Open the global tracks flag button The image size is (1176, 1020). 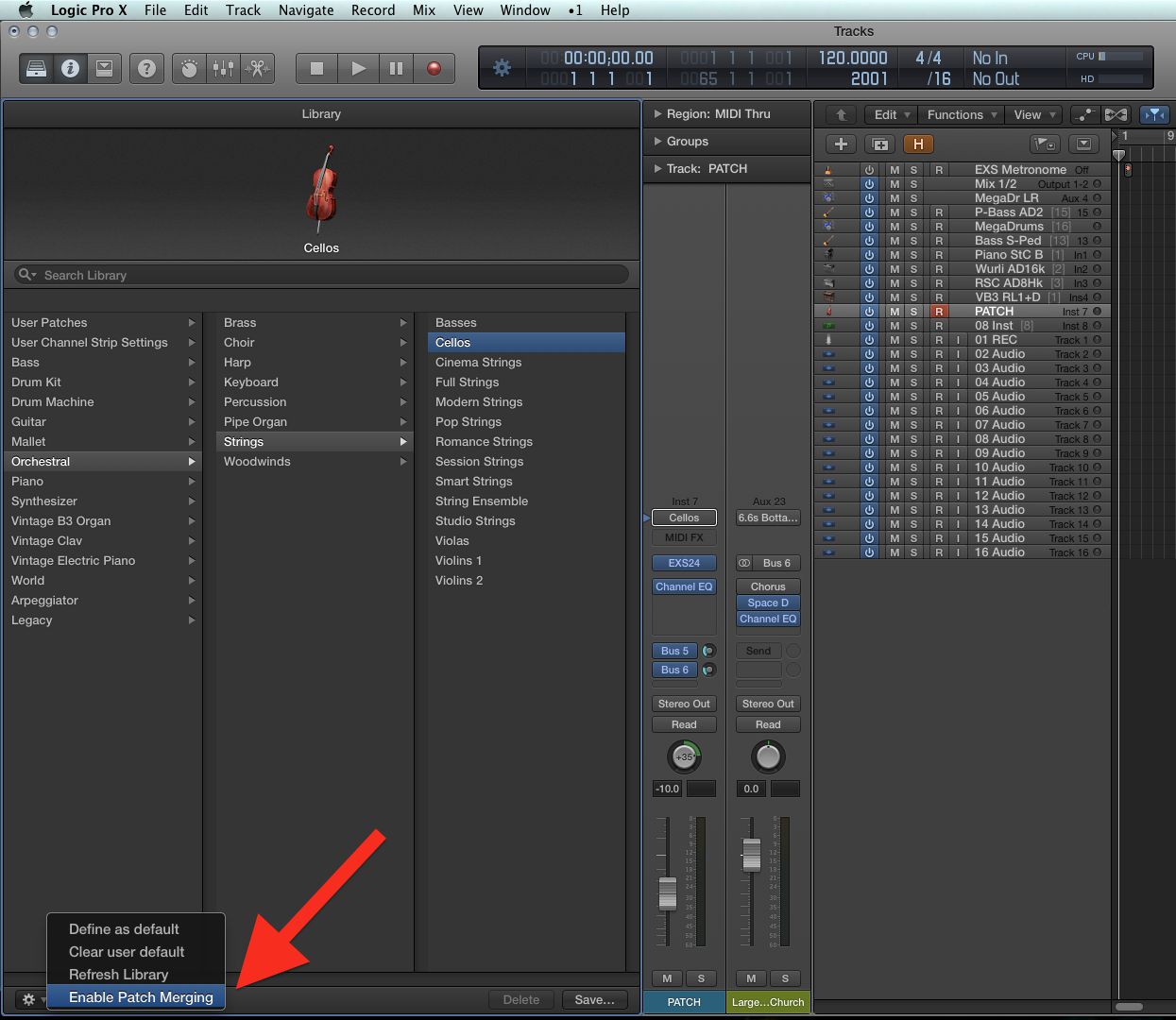pyautogui.click(x=1045, y=144)
